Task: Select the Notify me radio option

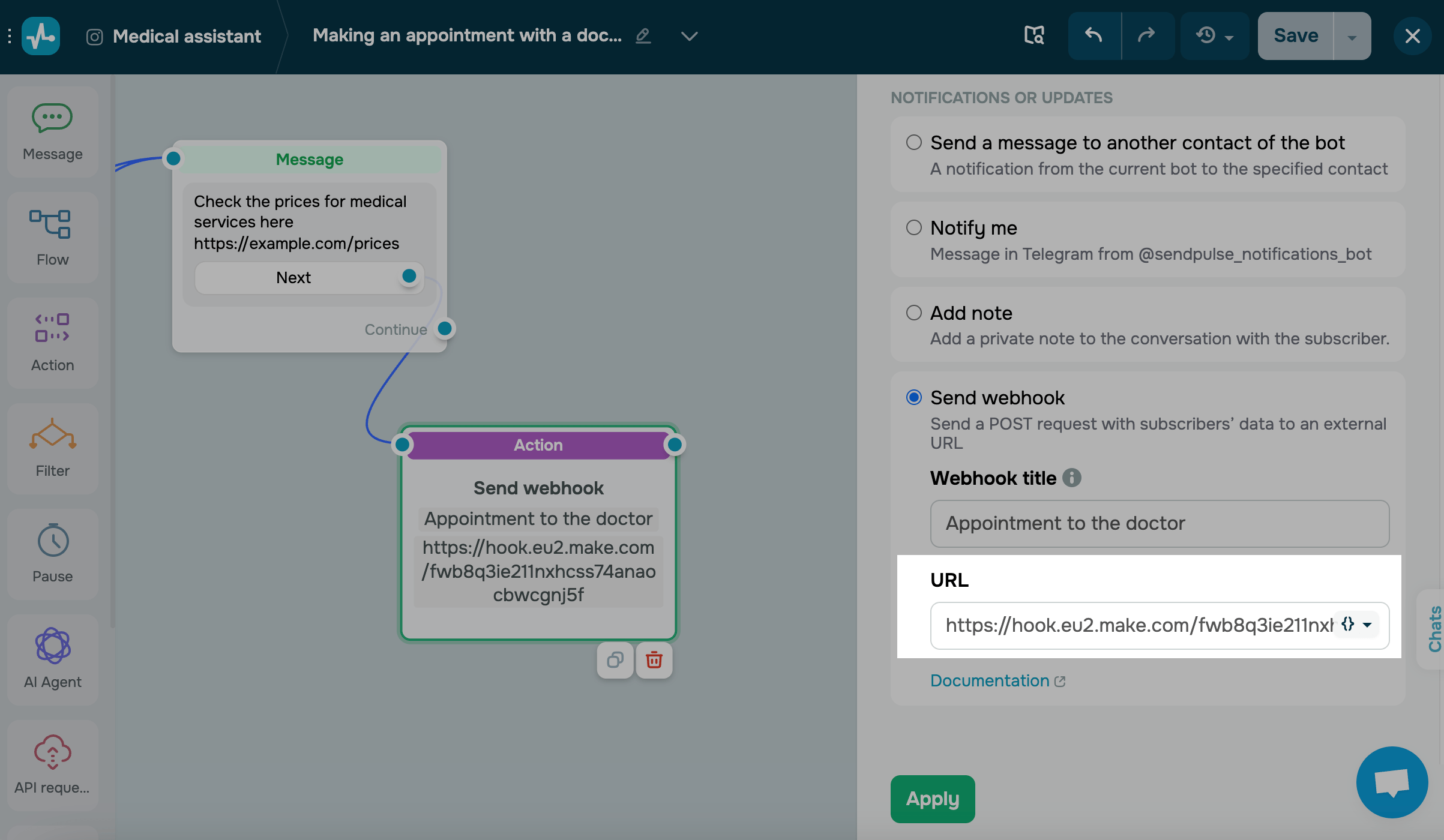Action: (x=913, y=228)
